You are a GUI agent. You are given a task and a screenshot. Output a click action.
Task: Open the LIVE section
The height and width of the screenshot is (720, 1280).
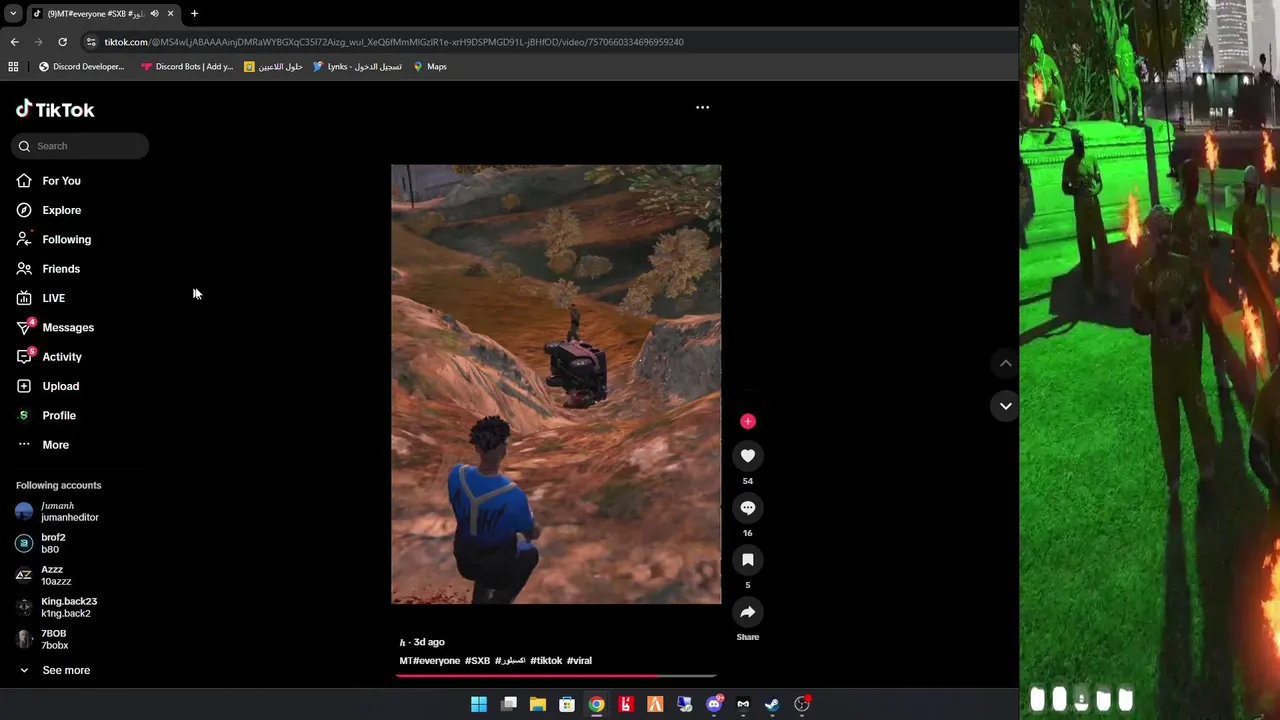pos(40,298)
